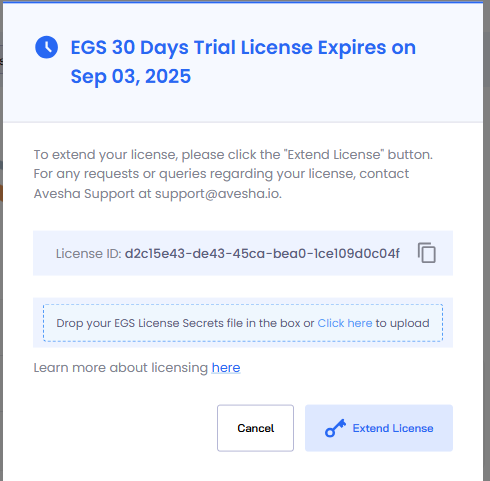The image size is (490, 481).
Task: Open the licensing documentation here link
Action: [226, 368]
